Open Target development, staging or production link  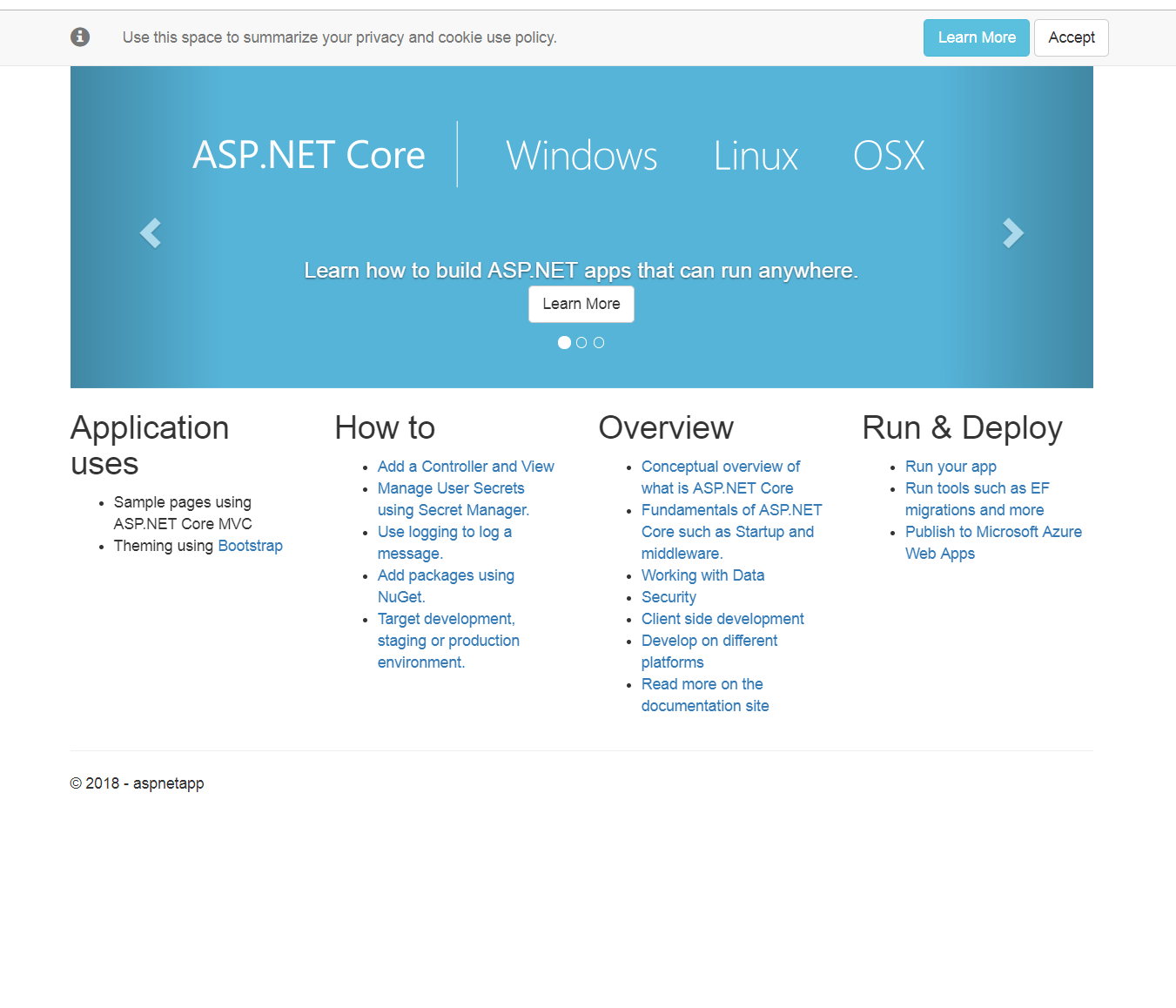448,641
